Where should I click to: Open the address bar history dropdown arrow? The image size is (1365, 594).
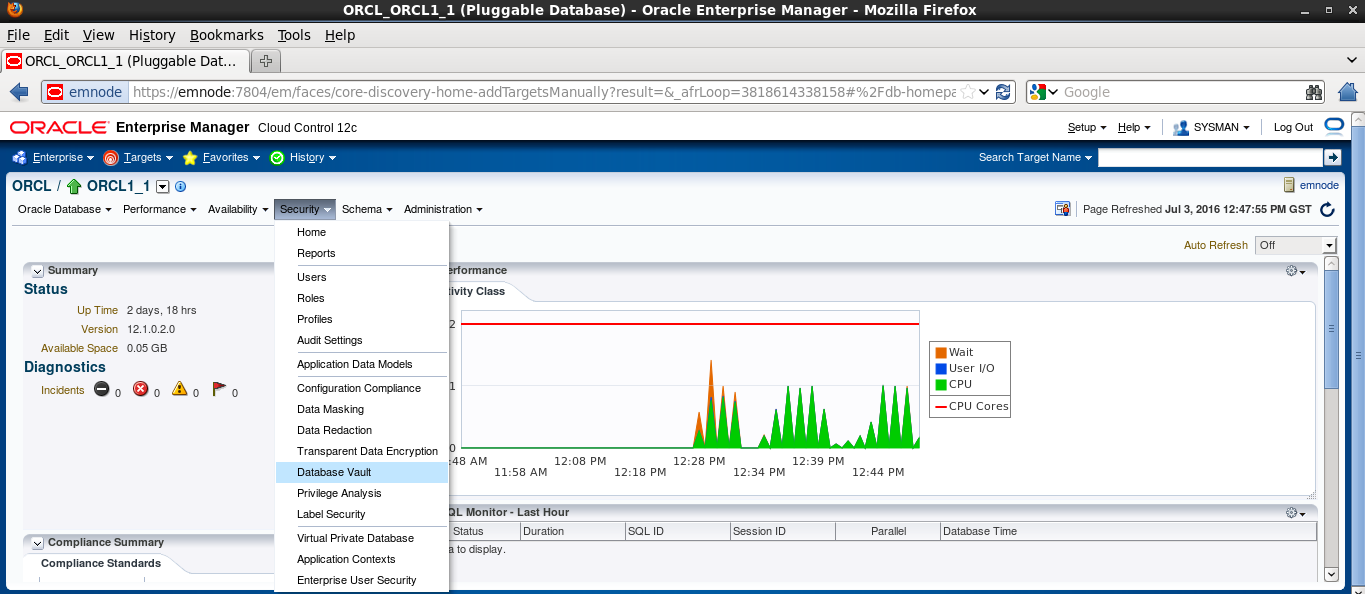984,92
